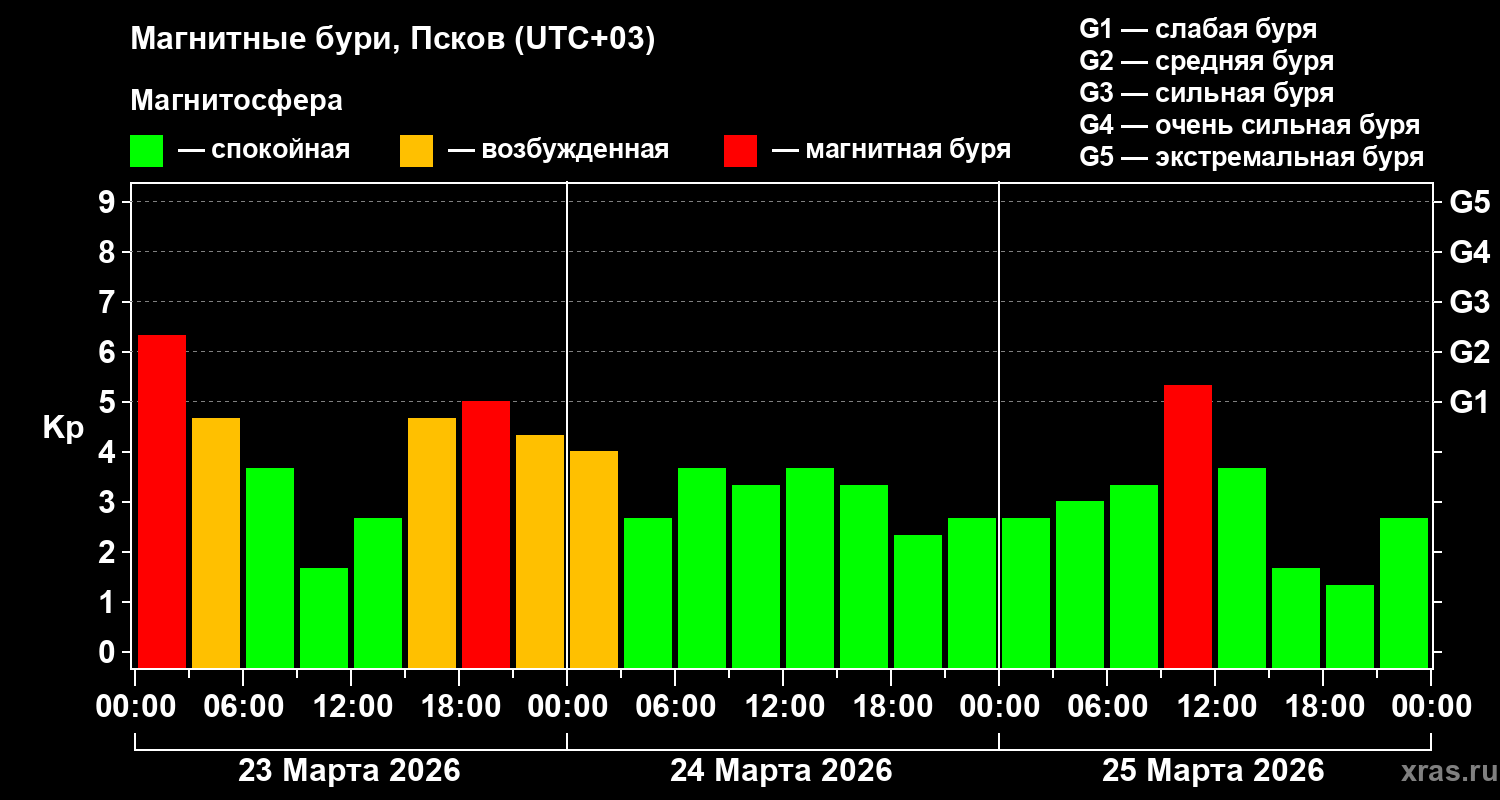This screenshot has height=800, width=1500.
Task: Click the 'G5 — экстремальная буря' legend line
Action: 1251,158
